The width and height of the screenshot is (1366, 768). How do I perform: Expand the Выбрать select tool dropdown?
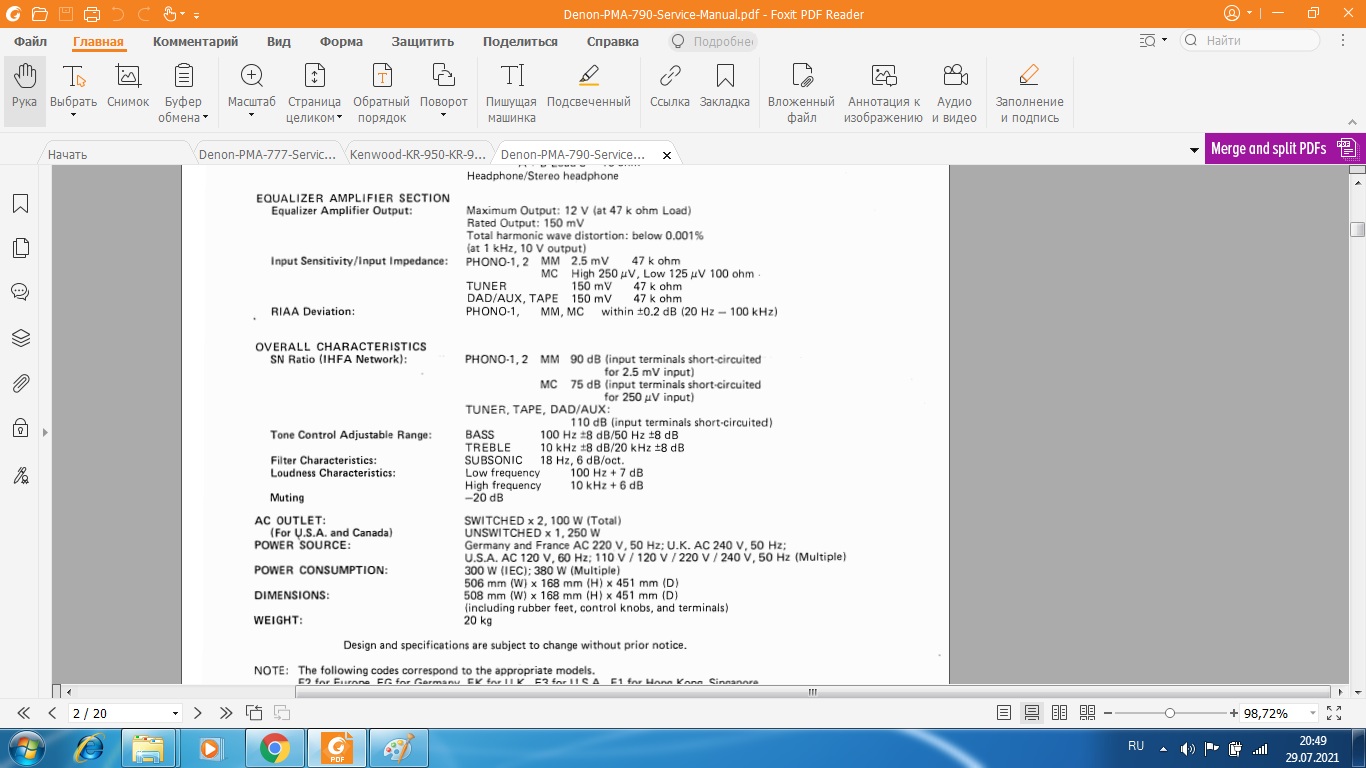(73, 114)
